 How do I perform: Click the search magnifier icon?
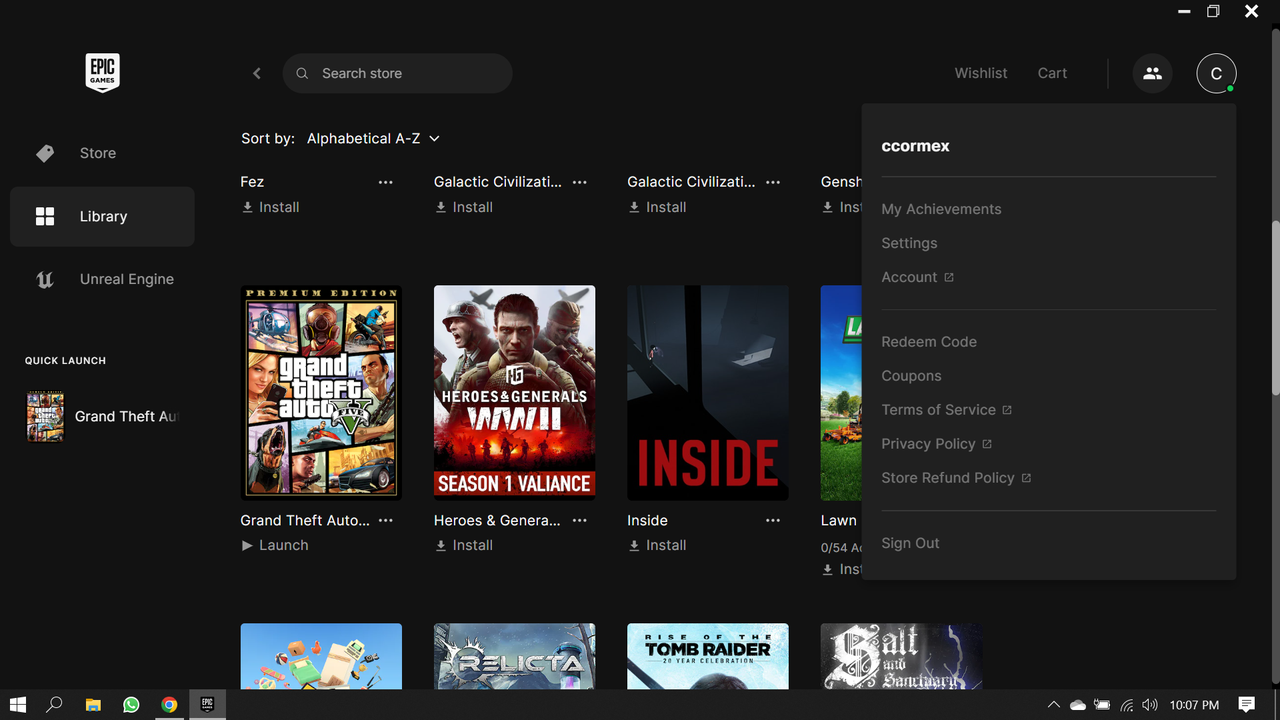pos(302,74)
